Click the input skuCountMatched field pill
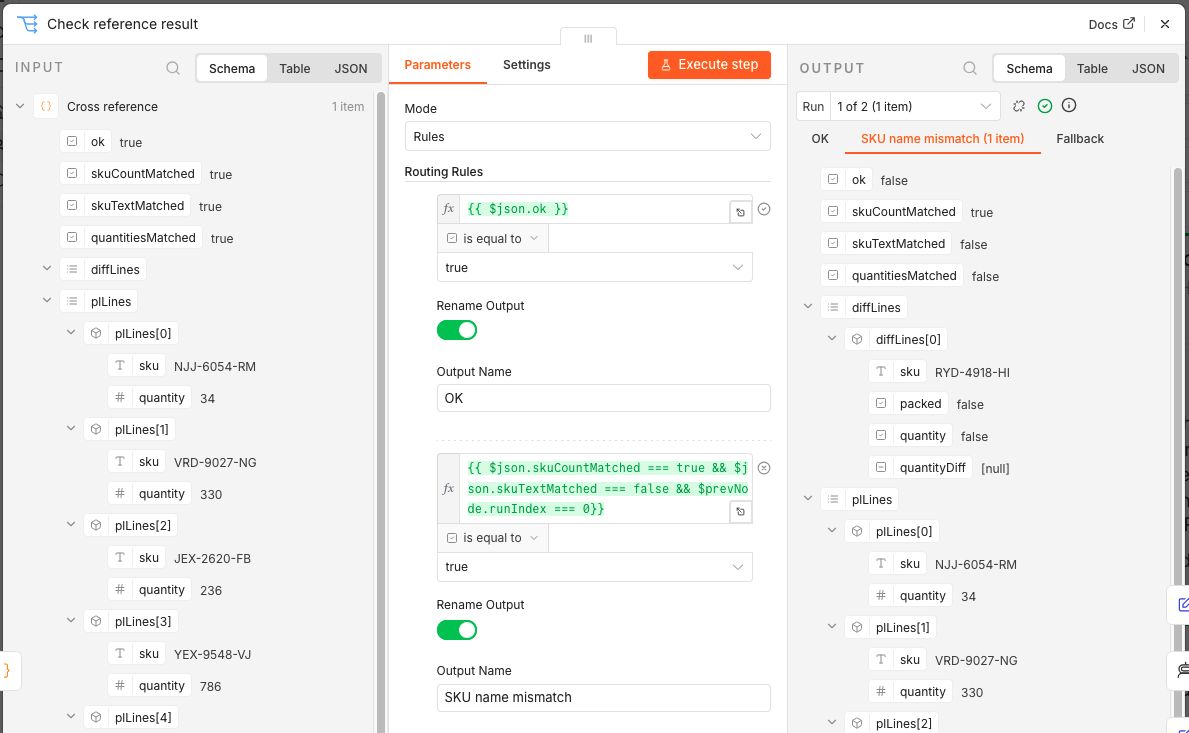 coord(131,174)
